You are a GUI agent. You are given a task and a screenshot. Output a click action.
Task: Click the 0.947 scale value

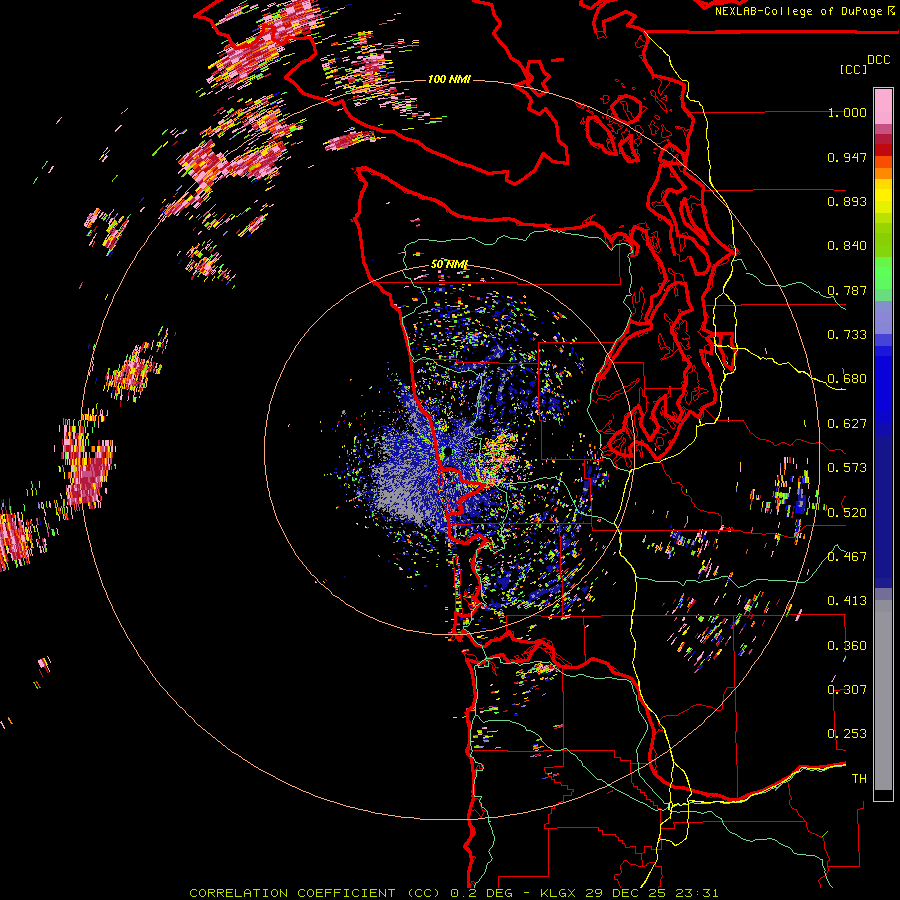click(x=847, y=157)
